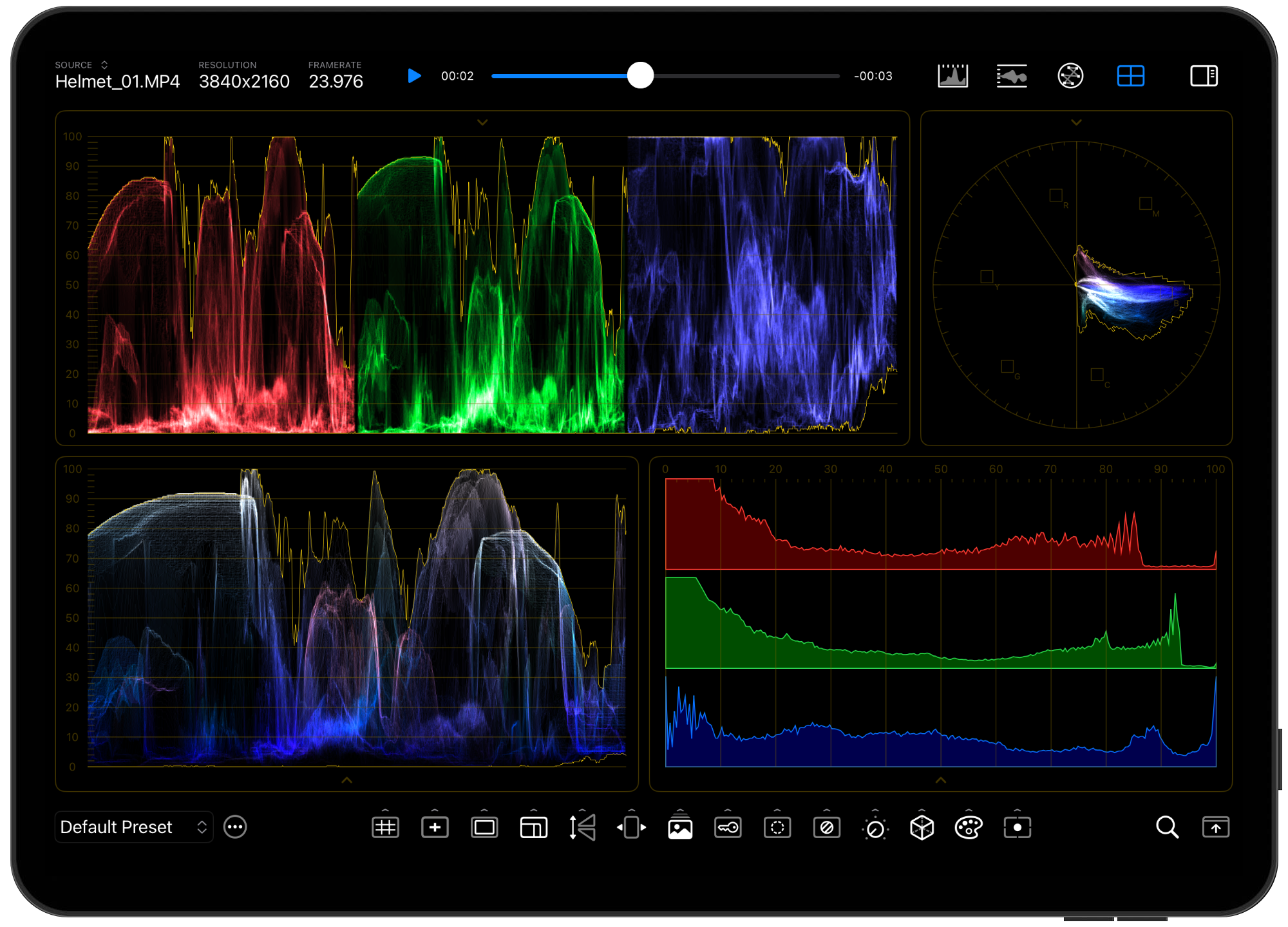1288x927 pixels.
Task: Click the 3840x2160 resolution value
Action: pyautogui.click(x=244, y=82)
